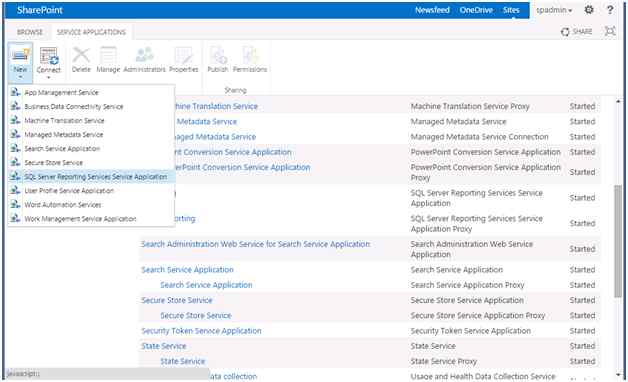Select Work Management Service Application menu entry
Screen dimensions: 628x382
[x=80, y=219]
